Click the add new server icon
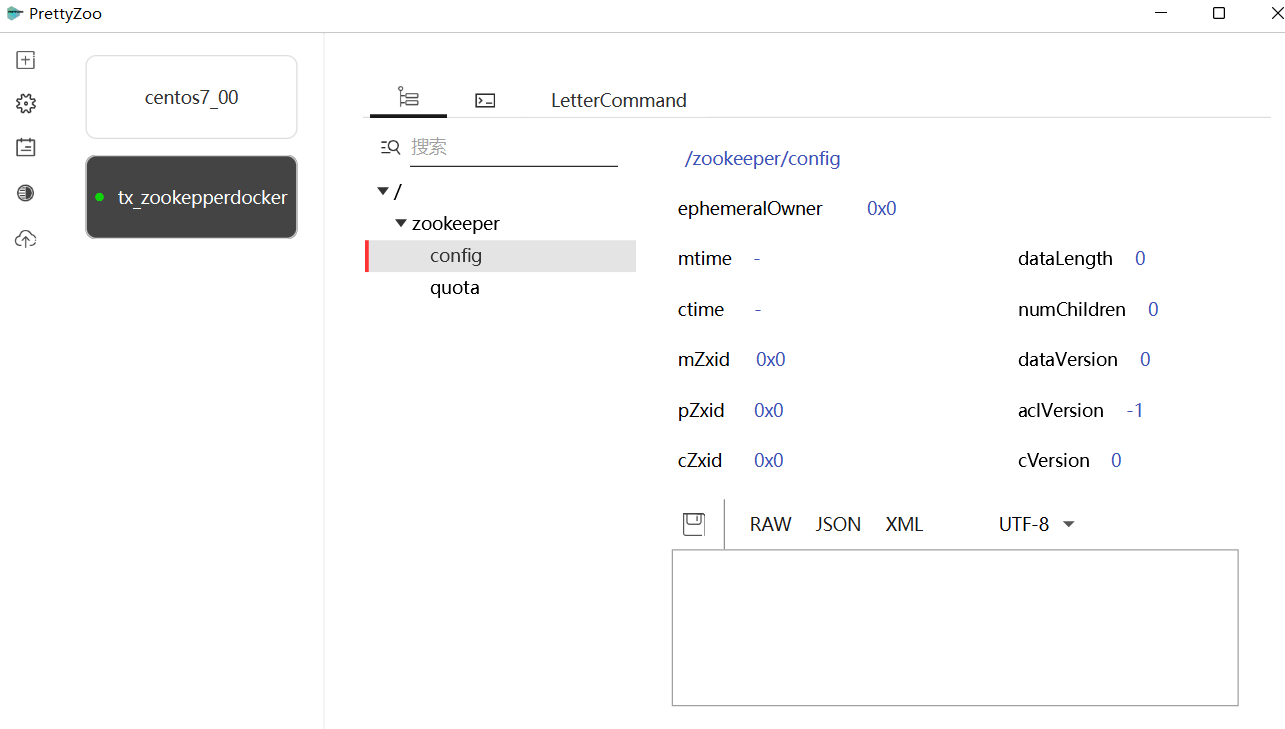This screenshot has height=729, width=1285. click(x=26, y=60)
